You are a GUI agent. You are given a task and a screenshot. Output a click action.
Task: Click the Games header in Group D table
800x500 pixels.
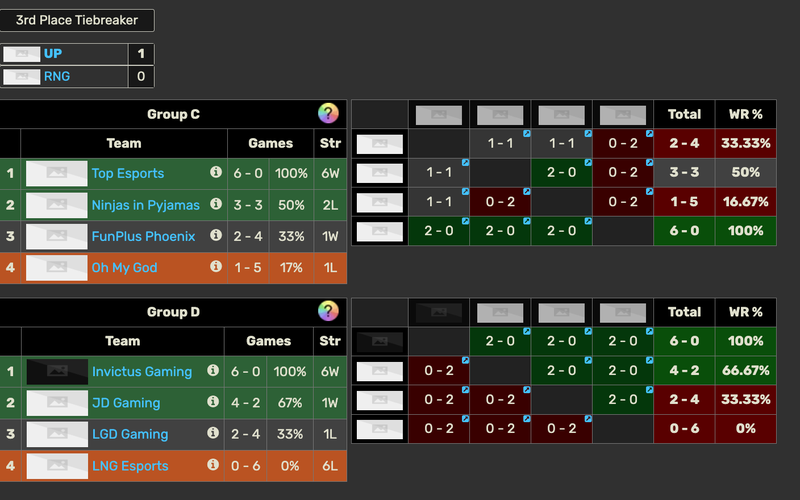click(x=268, y=341)
